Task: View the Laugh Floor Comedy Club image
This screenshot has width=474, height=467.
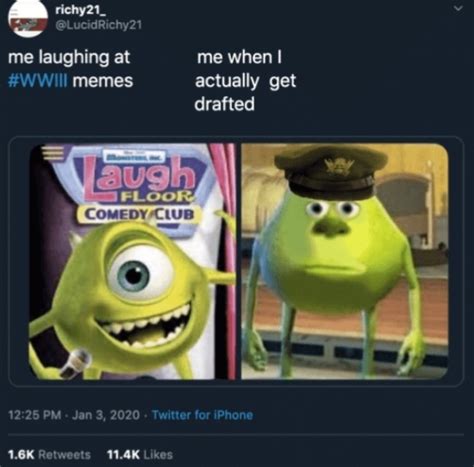Action: tap(132, 261)
